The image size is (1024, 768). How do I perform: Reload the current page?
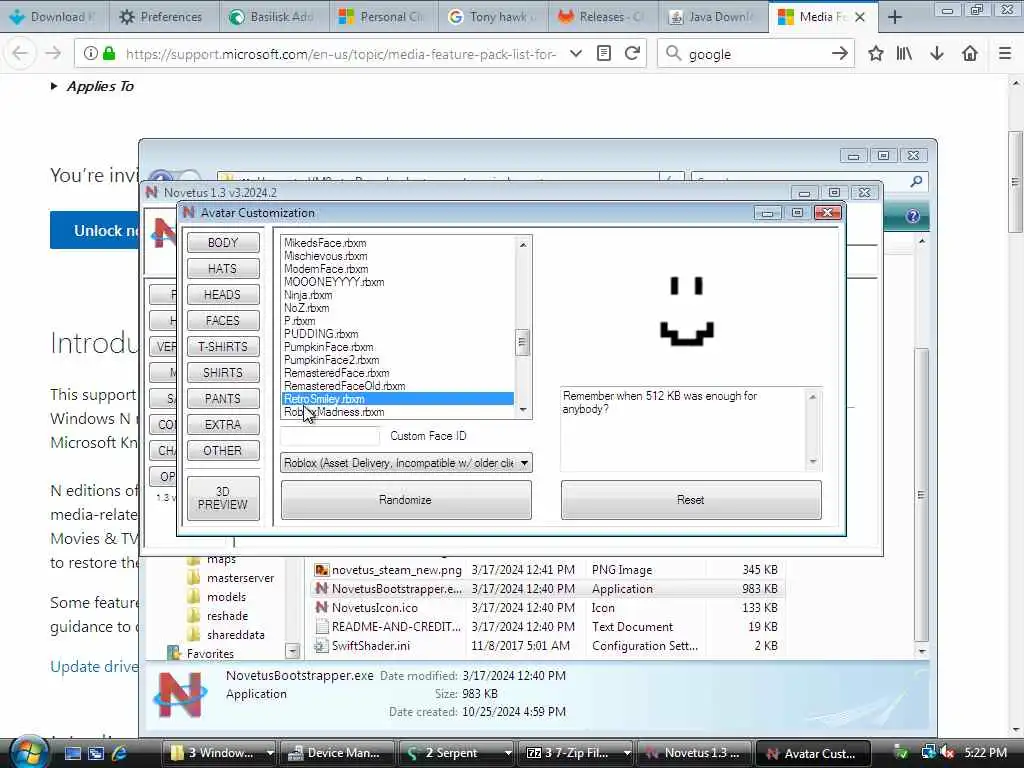click(632, 54)
